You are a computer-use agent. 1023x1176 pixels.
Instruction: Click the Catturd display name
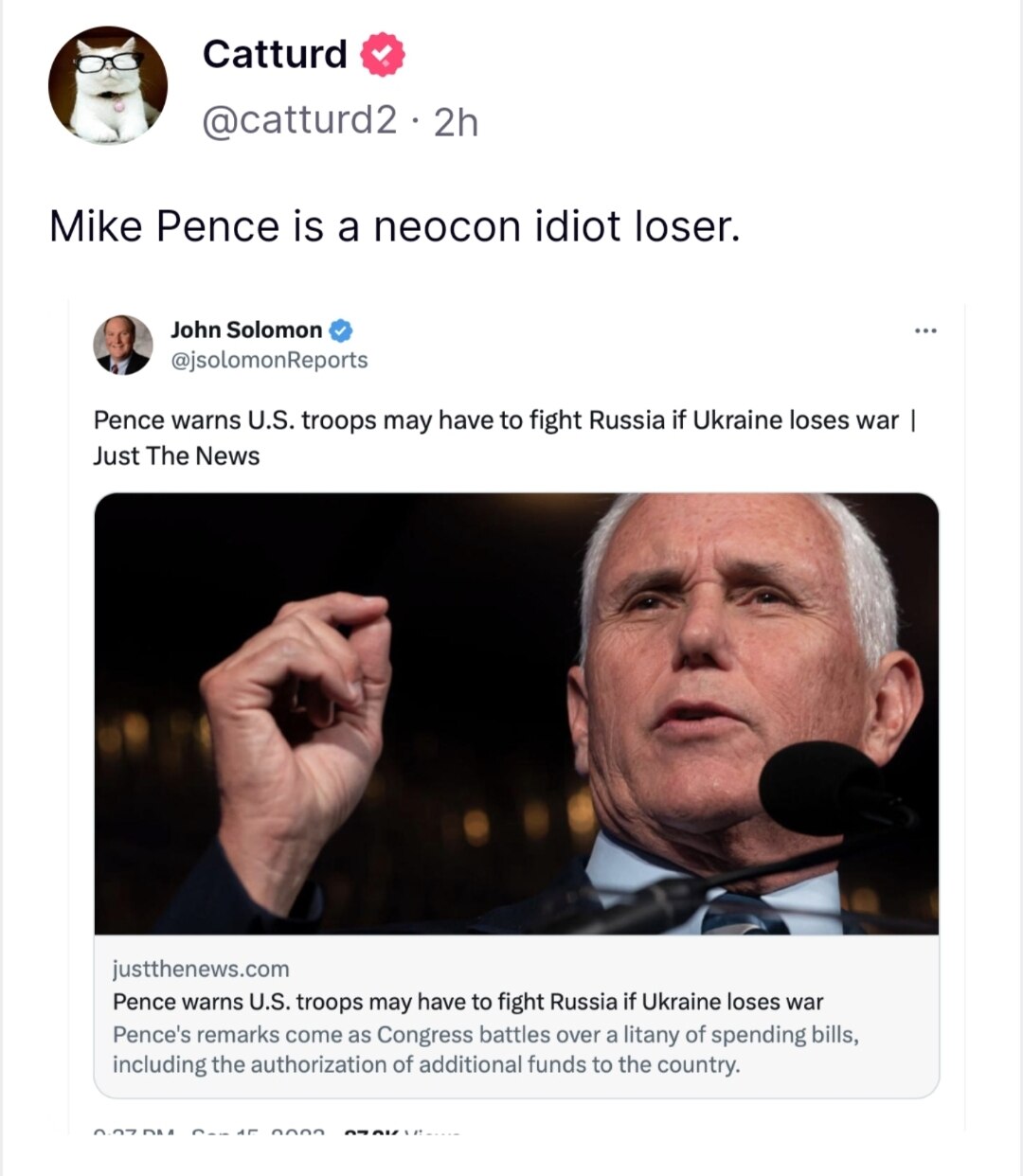point(275,54)
